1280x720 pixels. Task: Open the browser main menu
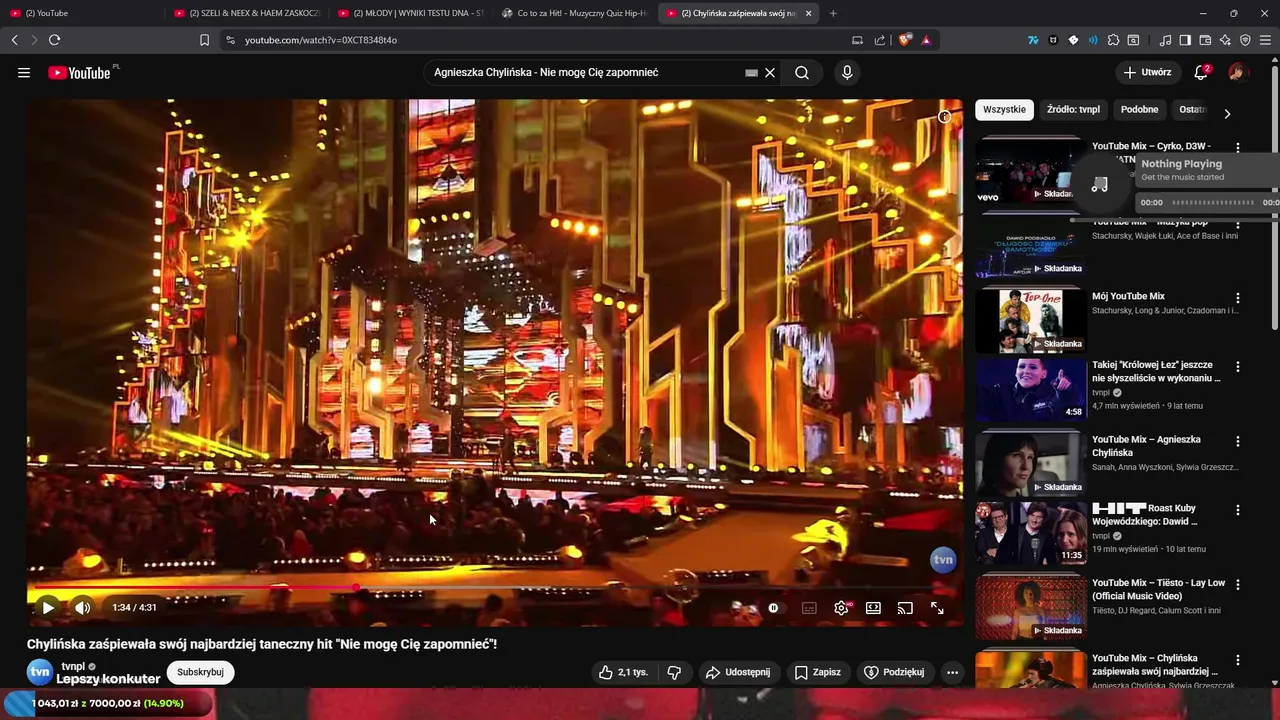[1266, 40]
